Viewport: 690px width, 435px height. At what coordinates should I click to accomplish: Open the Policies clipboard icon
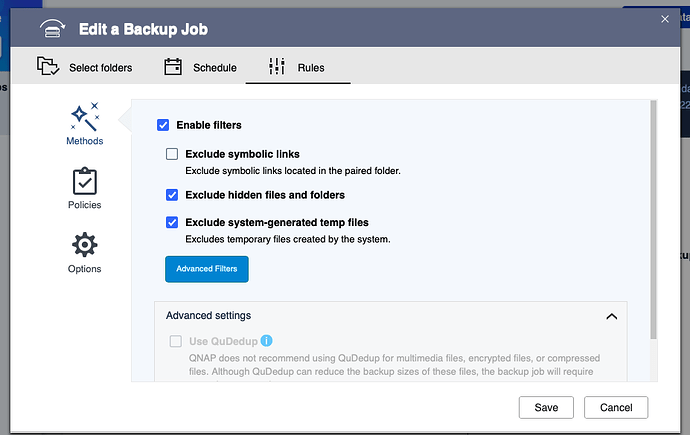85,181
